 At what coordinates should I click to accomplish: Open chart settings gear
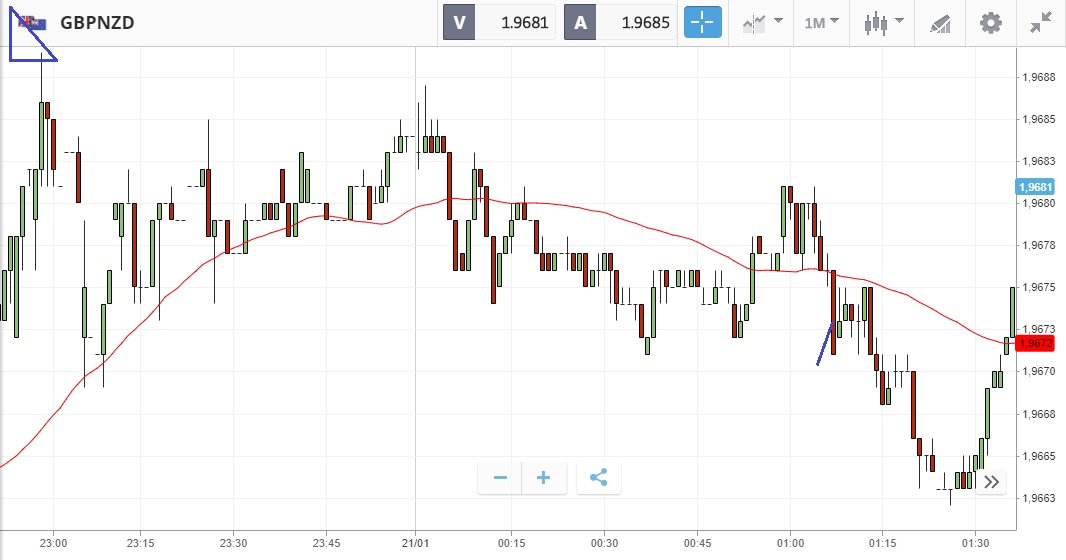point(990,22)
